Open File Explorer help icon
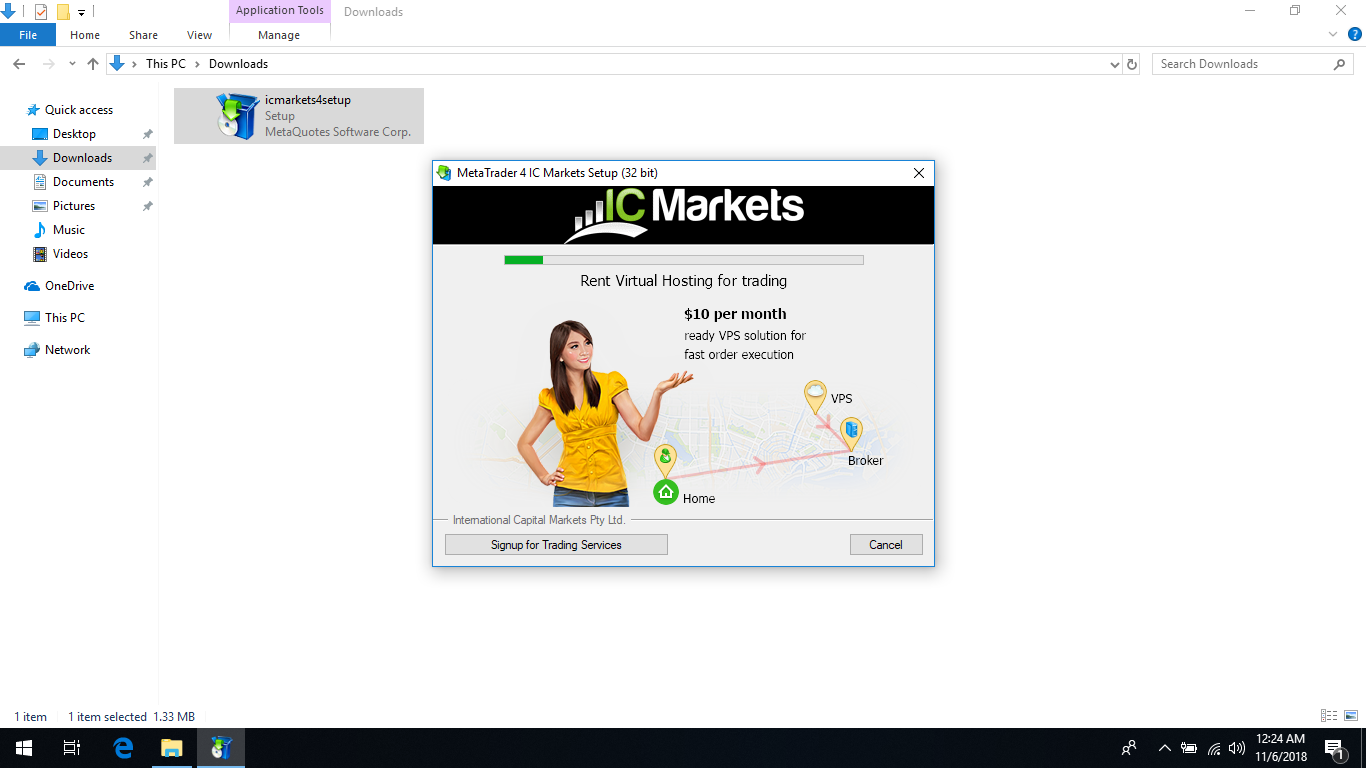This screenshot has width=1366, height=768. (1355, 34)
